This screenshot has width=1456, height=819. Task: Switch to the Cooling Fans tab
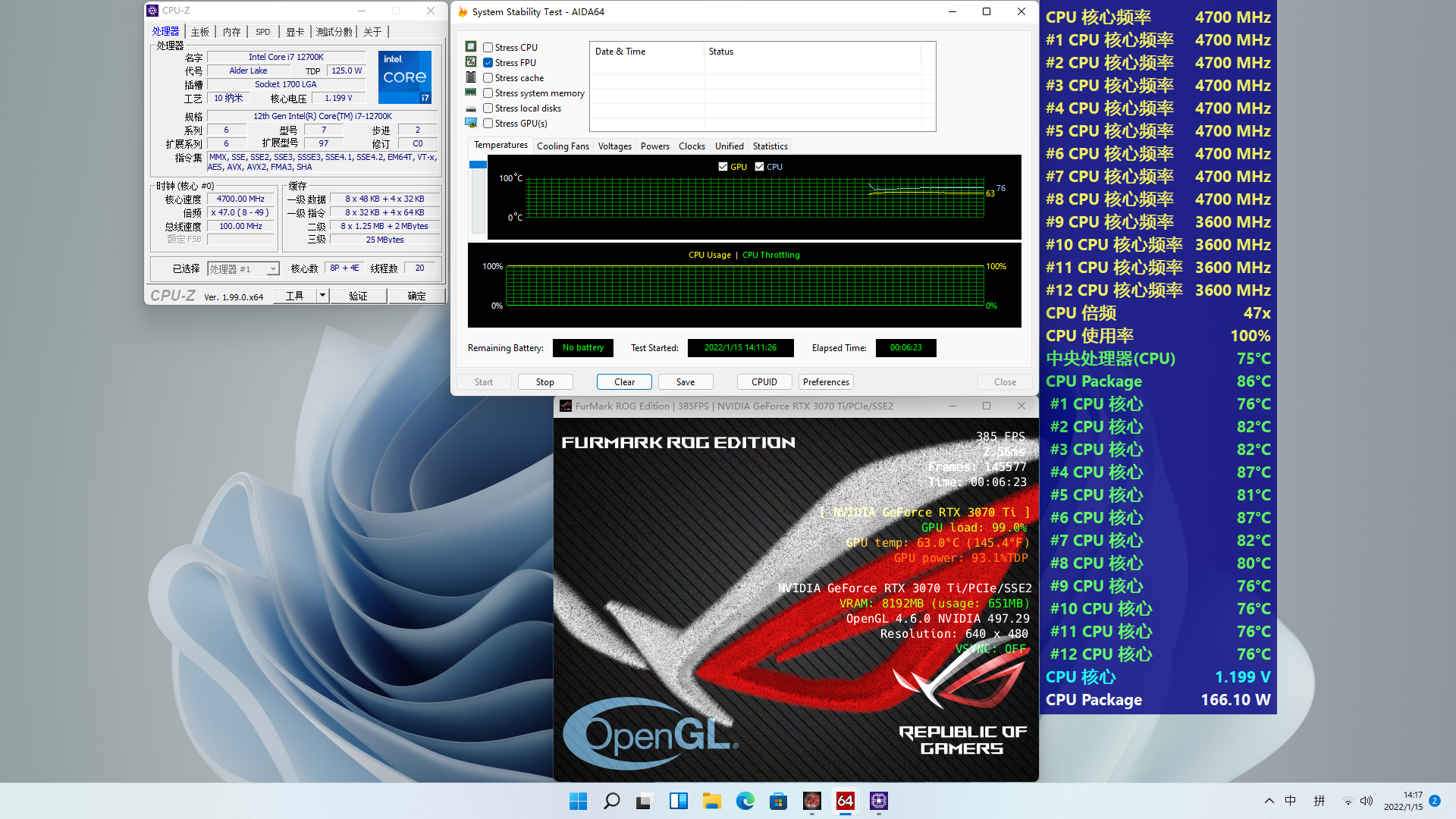tap(563, 146)
